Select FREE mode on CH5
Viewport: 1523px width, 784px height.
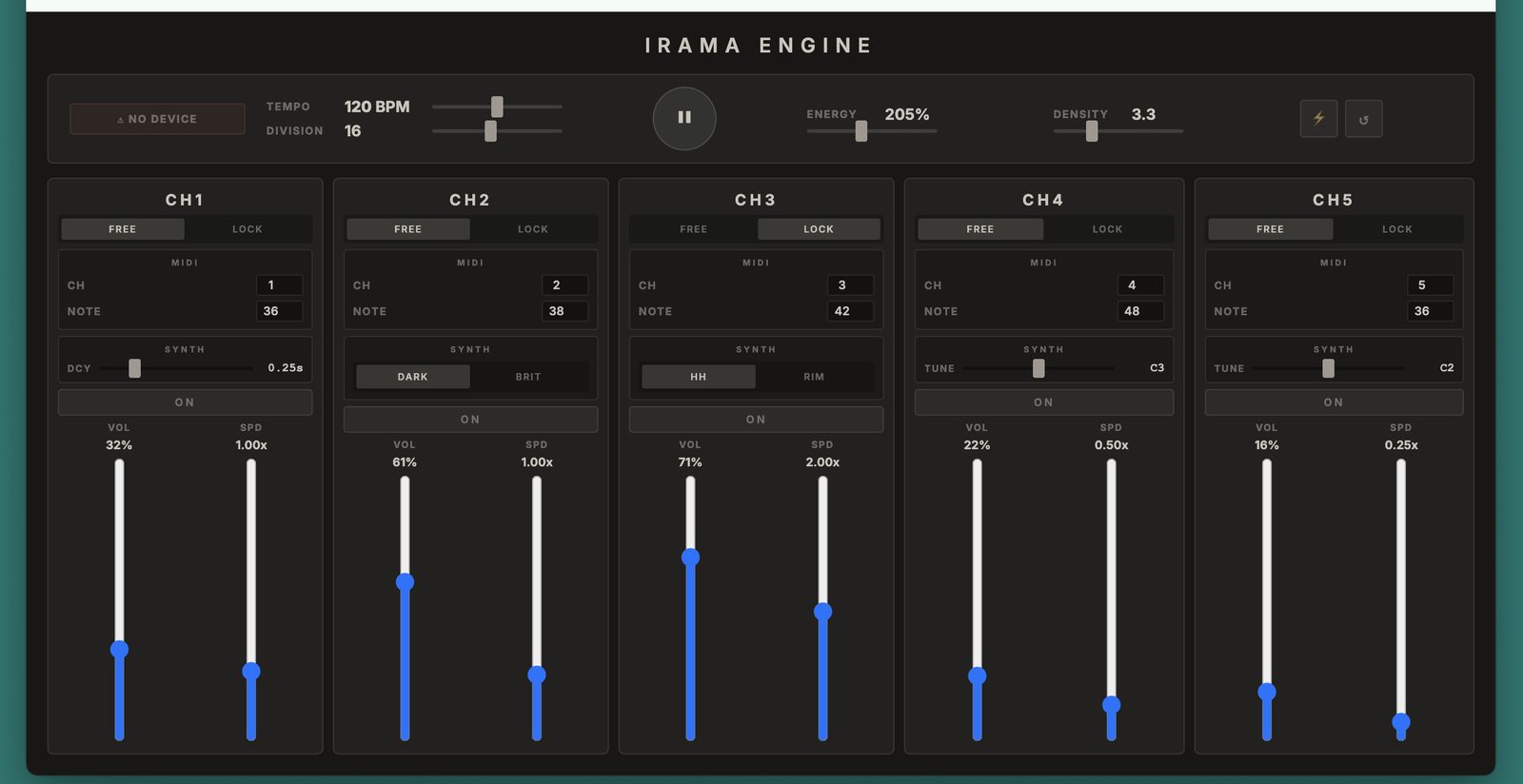pyautogui.click(x=1271, y=229)
